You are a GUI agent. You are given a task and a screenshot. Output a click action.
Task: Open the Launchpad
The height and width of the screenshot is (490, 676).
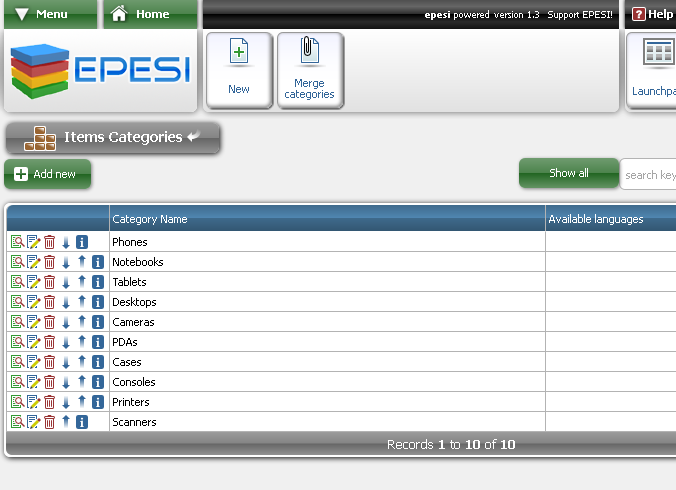[x=655, y=69]
